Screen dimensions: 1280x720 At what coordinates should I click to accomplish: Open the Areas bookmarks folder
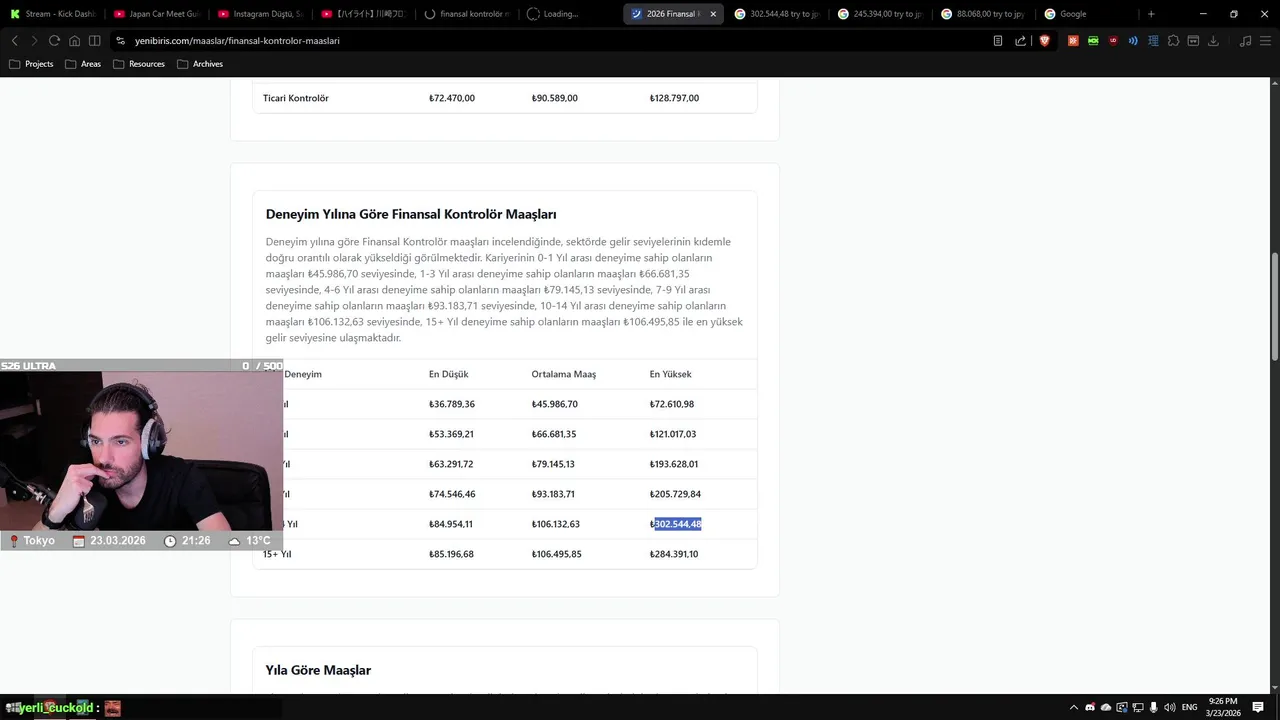83,64
